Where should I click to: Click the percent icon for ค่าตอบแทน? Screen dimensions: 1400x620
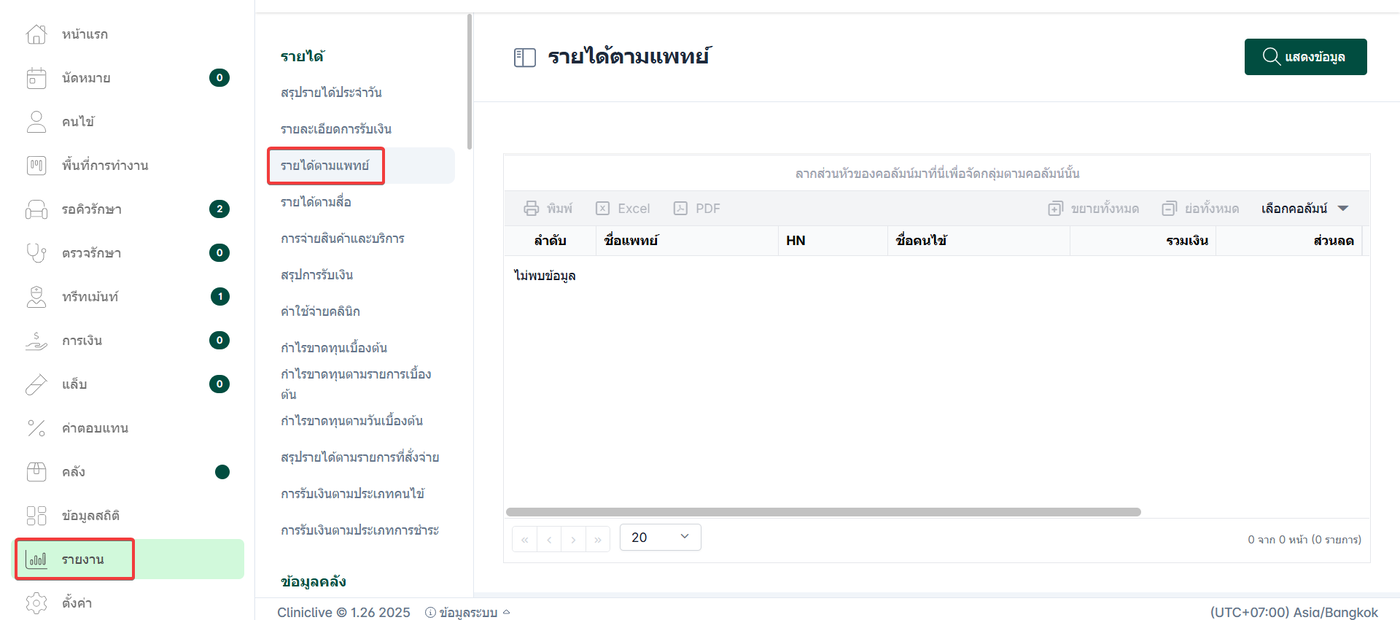pyautogui.click(x=36, y=428)
